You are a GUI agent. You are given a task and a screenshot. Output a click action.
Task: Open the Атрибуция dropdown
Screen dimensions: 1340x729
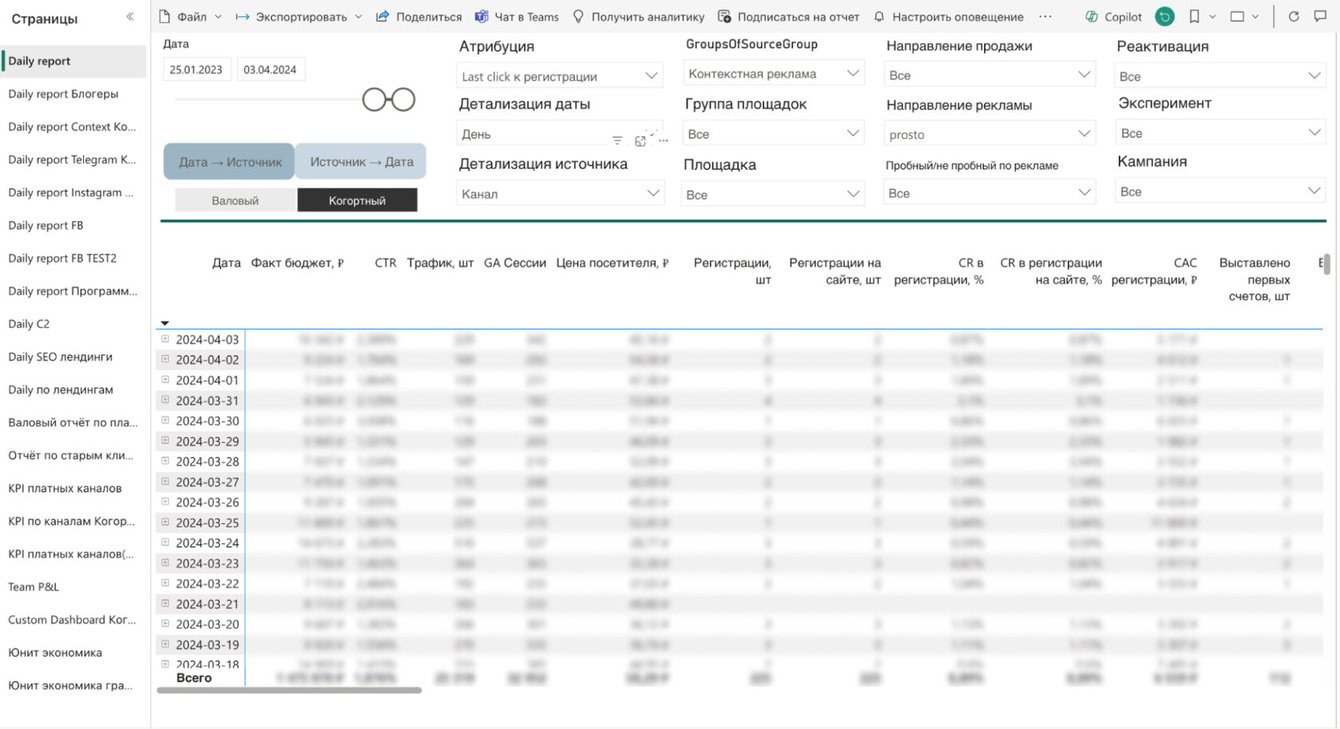(561, 76)
